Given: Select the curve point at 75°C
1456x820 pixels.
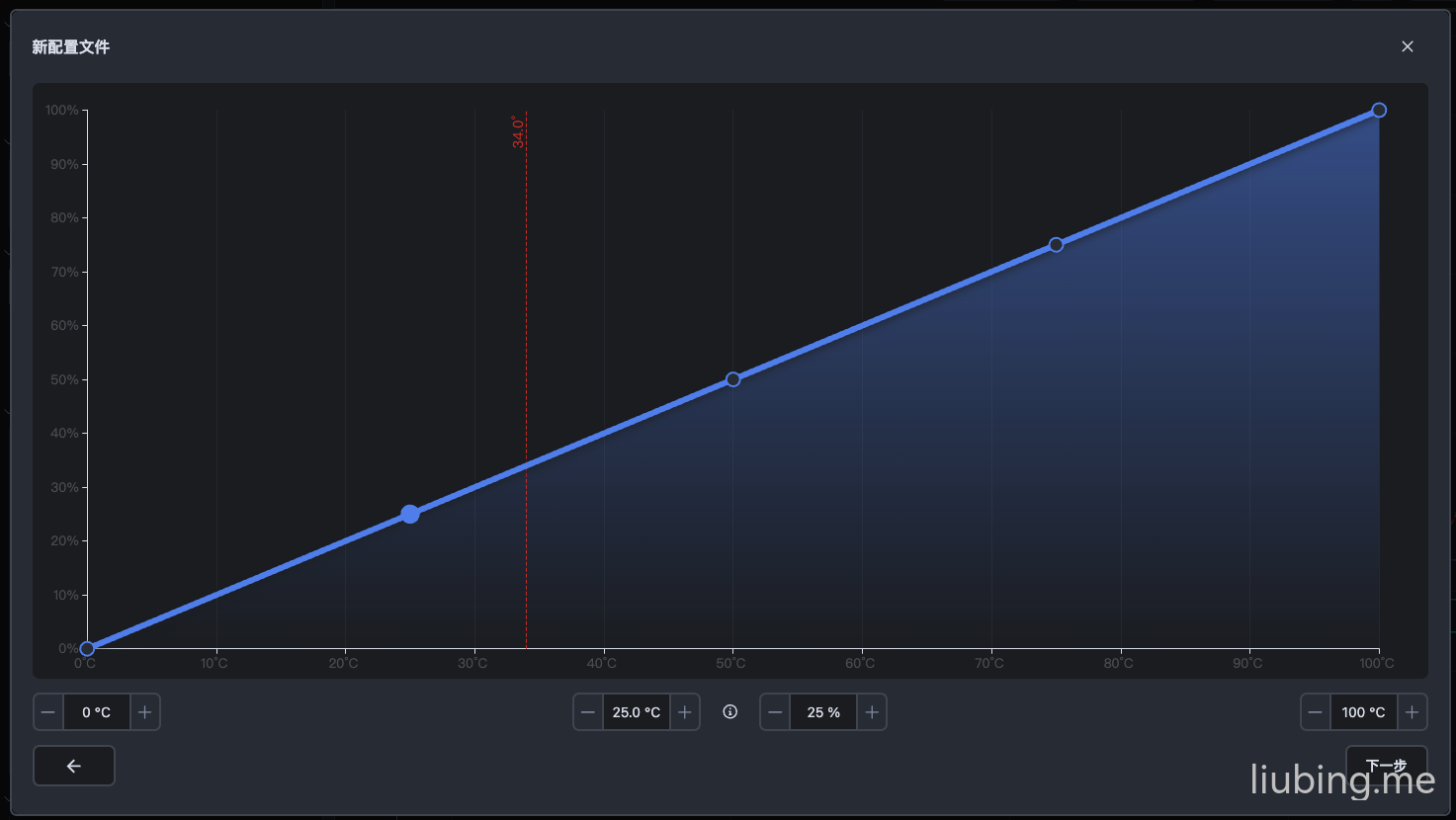Looking at the screenshot, I should coord(1056,245).
